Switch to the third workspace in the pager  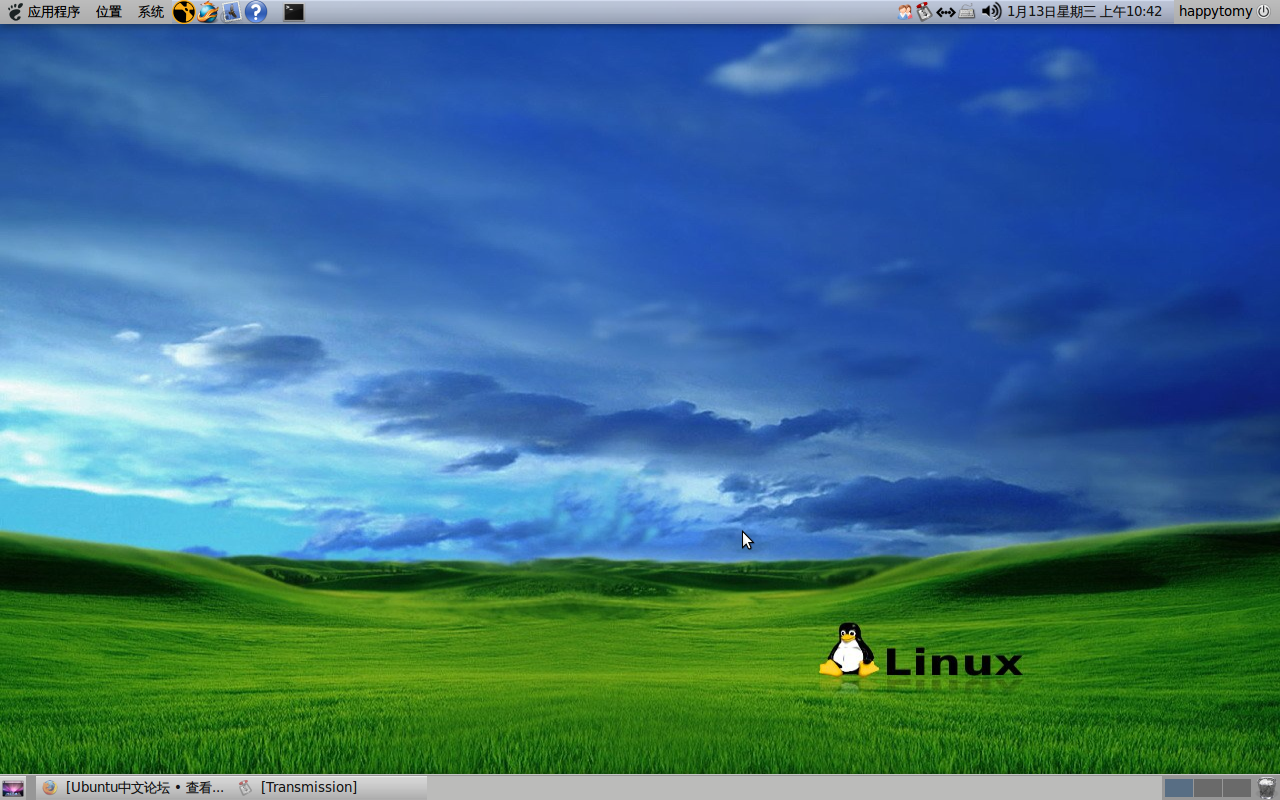1237,788
